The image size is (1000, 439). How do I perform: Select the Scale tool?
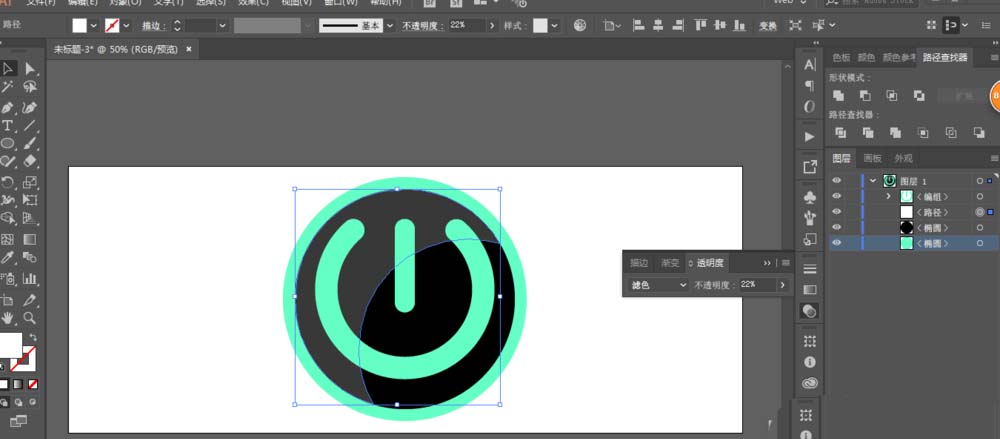pyautogui.click(x=29, y=182)
